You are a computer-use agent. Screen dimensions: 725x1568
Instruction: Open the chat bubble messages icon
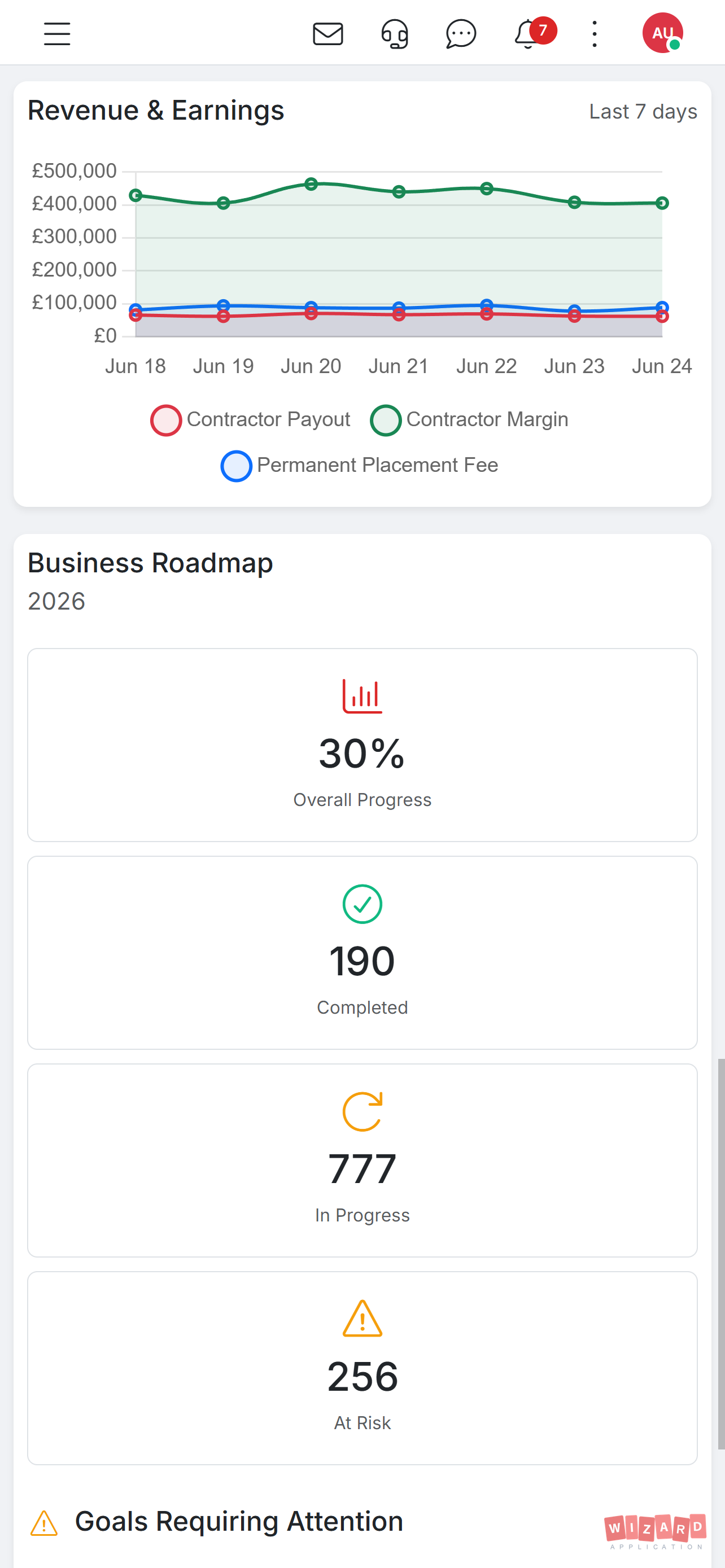(461, 33)
